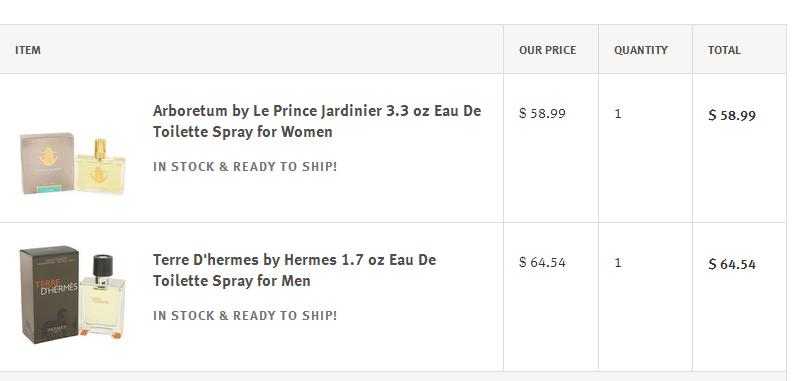This screenshot has width=808, height=381.
Task: Click Terre D'hermes In Stock & Ready to Ship text
Action: tap(245, 316)
